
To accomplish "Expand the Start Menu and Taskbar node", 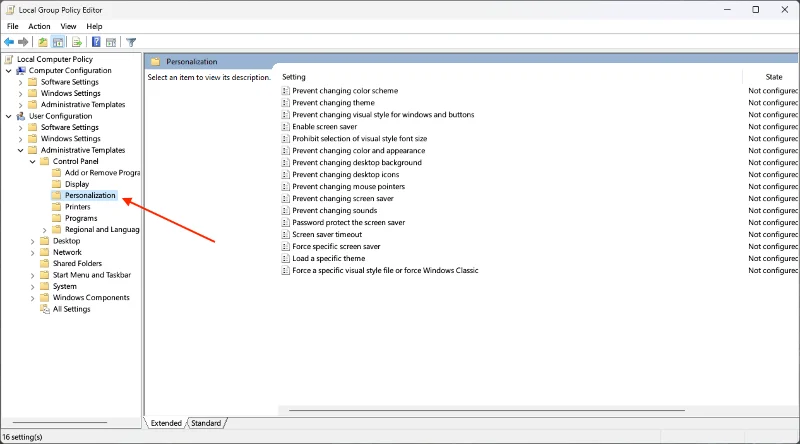I will [33, 275].
